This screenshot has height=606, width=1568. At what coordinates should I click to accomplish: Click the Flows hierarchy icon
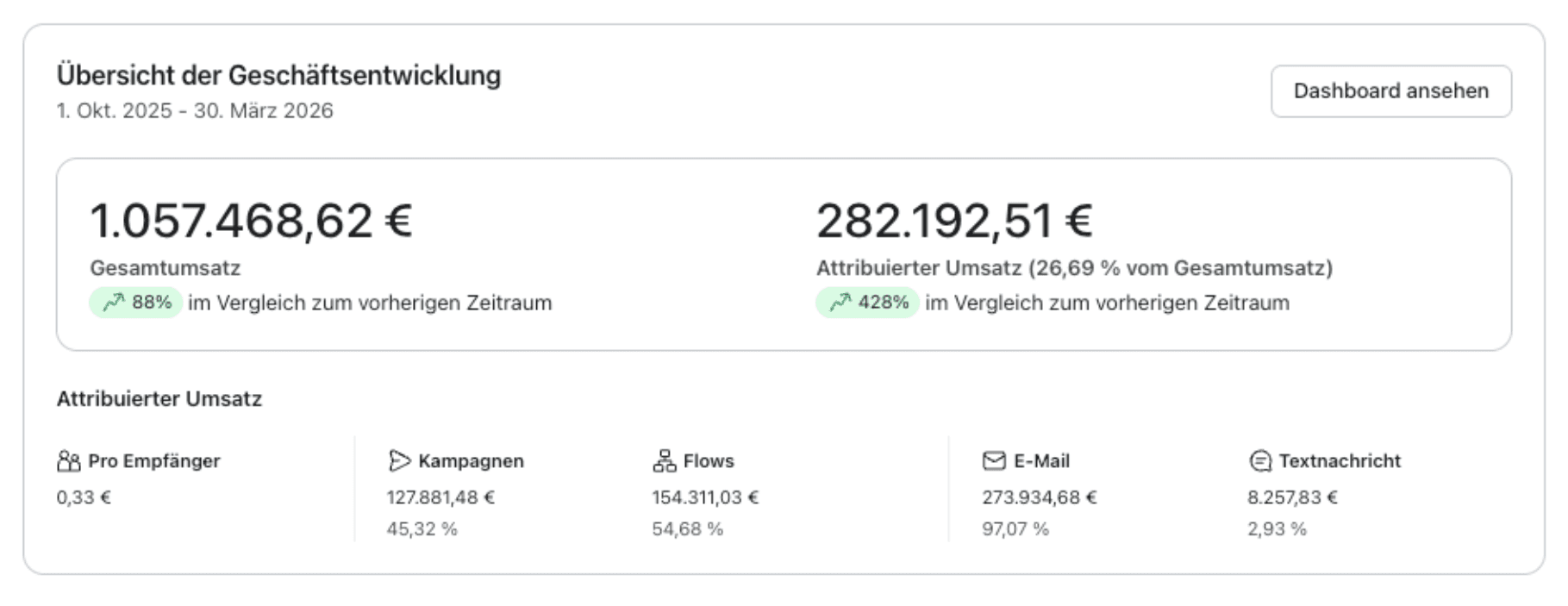tap(665, 461)
